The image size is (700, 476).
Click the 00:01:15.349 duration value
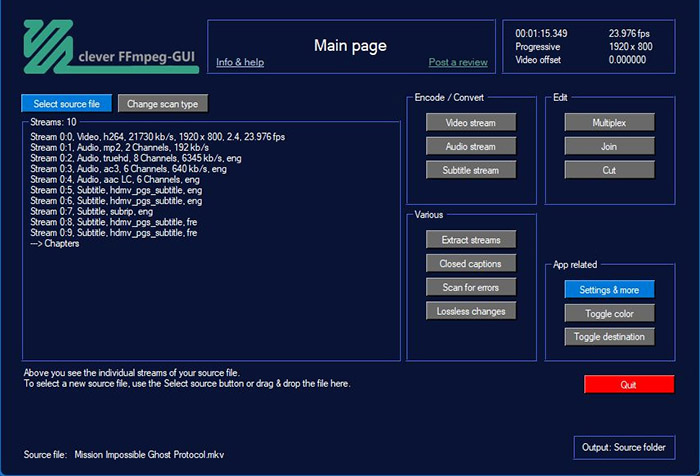tap(541, 33)
